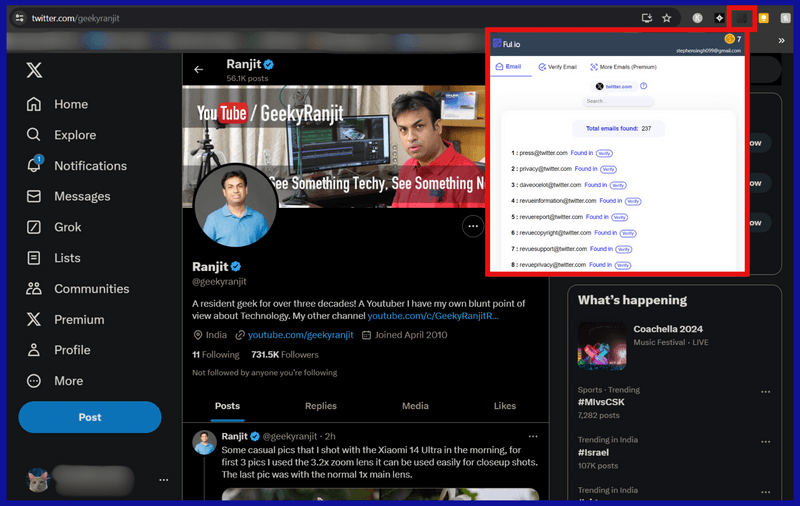Bookmark the page with the star icon
The width and height of the screenshot is (800, 506).
(x=666, y=18)
